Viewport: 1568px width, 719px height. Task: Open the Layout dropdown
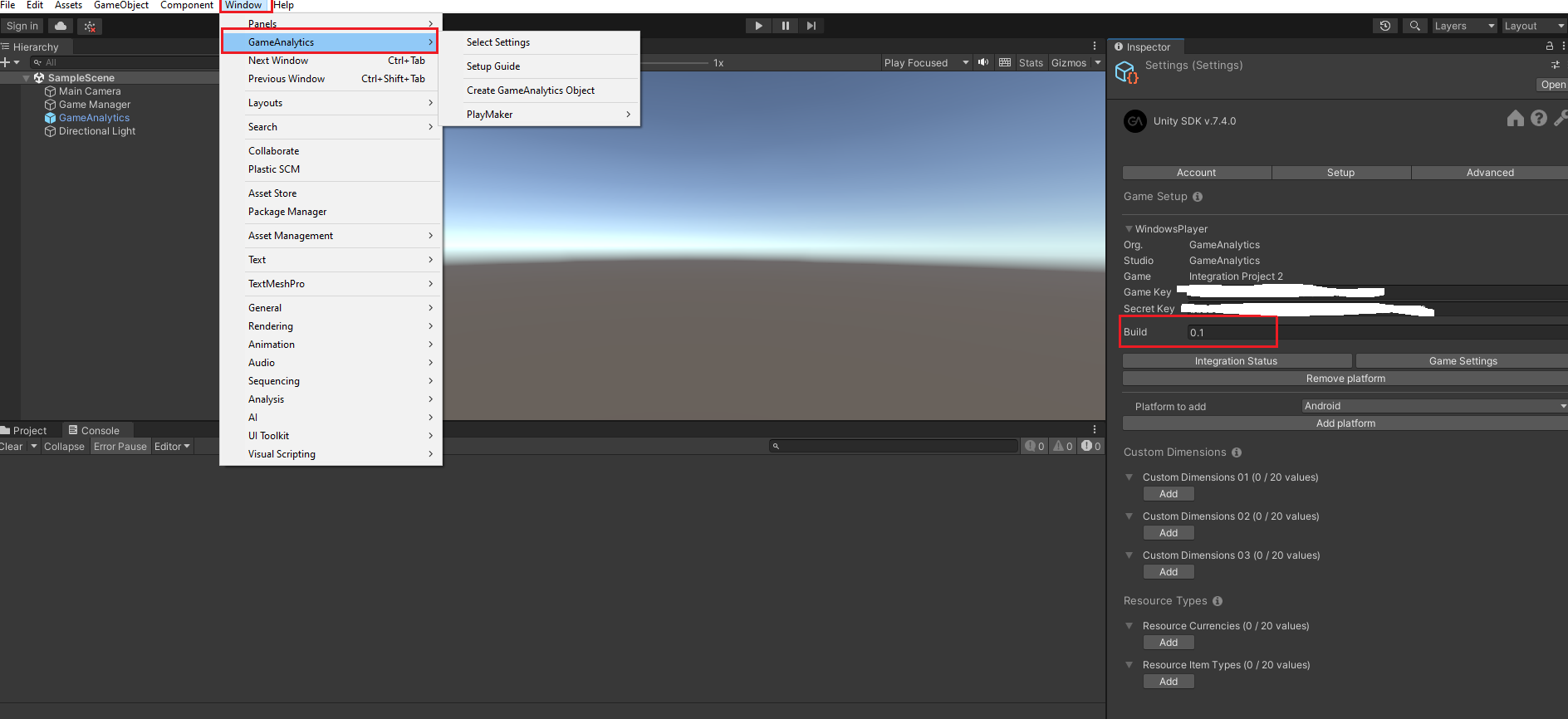tap(1534, 26)
